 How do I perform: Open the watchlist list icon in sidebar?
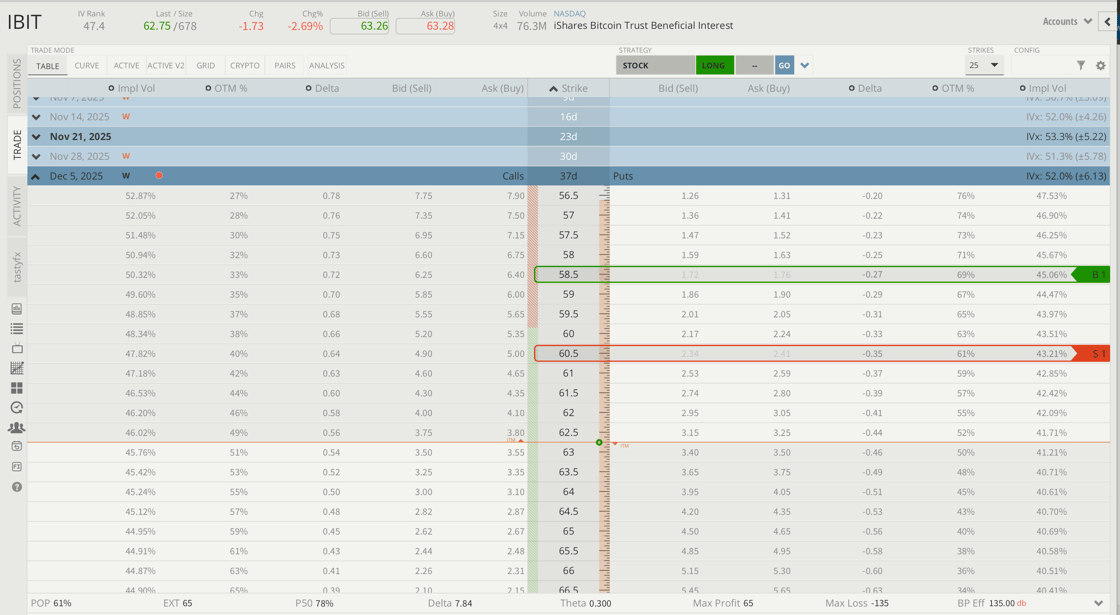click(x=16, y=329)
